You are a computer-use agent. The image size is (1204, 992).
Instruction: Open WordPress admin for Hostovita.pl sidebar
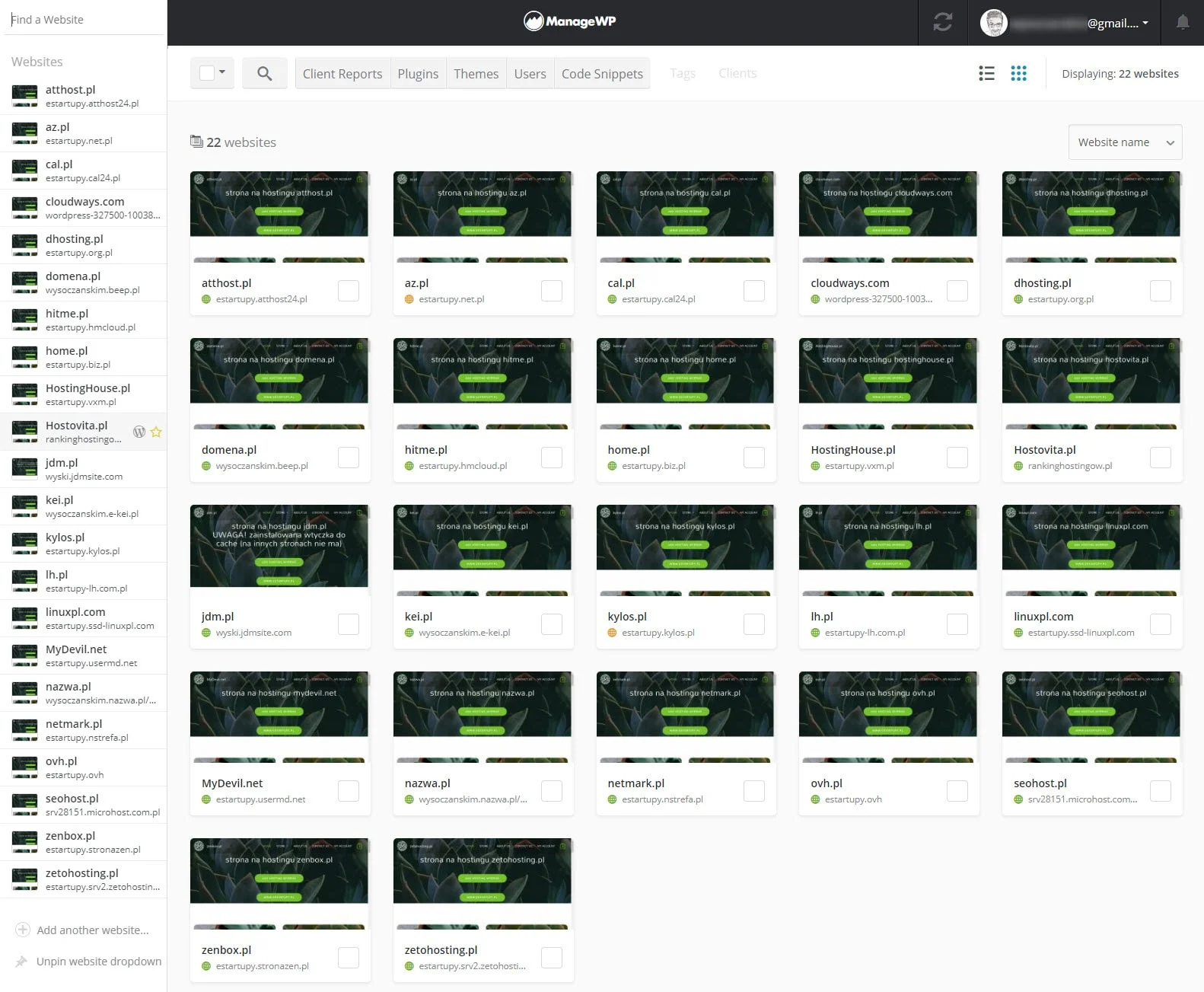click(139, 432)
